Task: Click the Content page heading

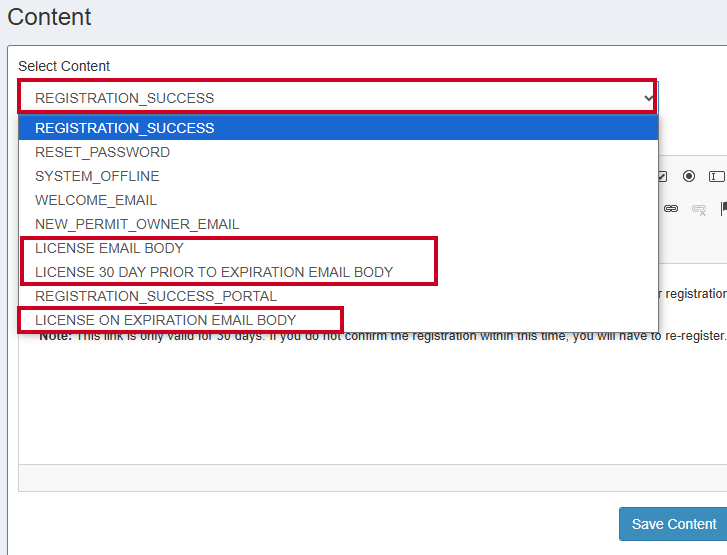Action: click(49, 17)
